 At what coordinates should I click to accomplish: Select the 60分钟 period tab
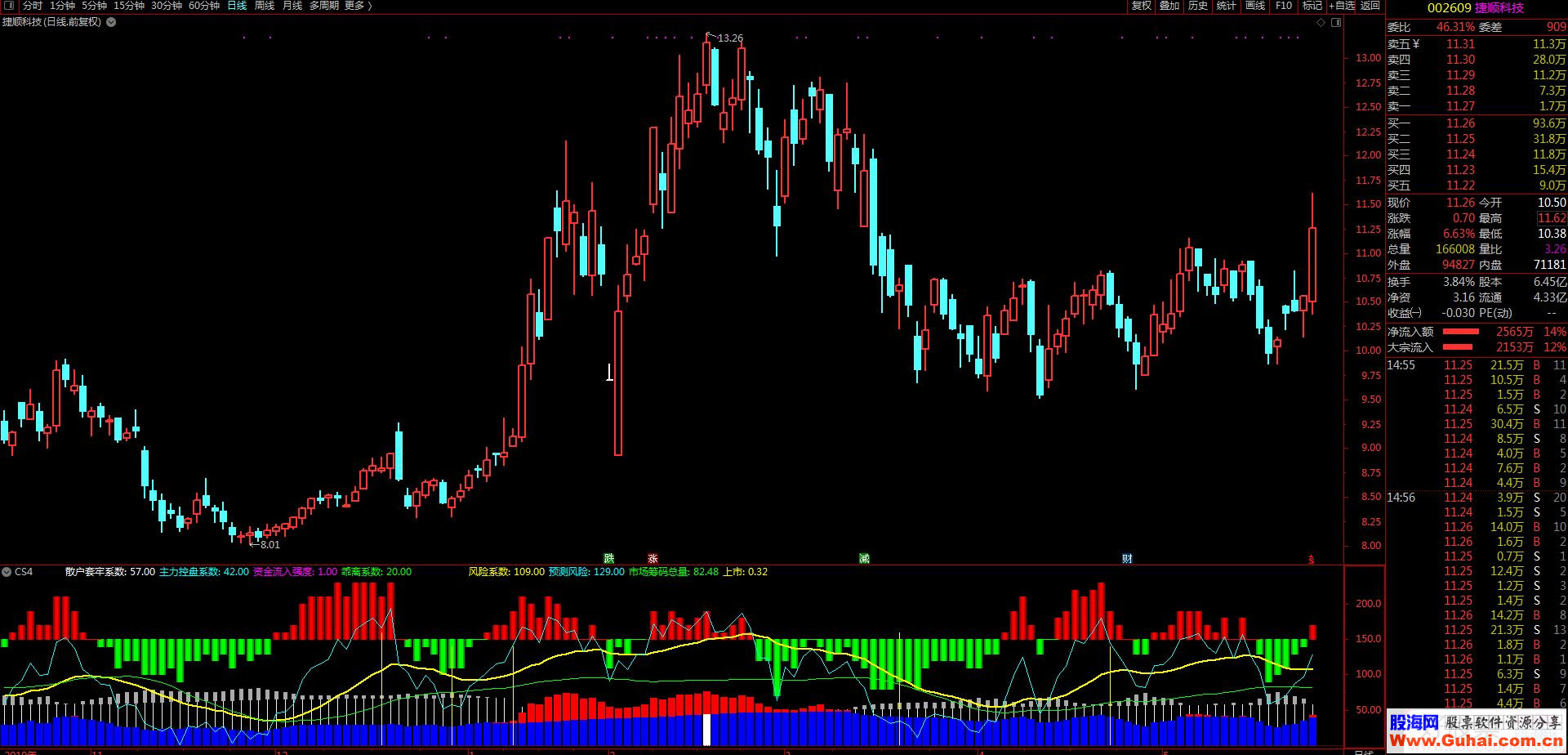tap(204, 6)
